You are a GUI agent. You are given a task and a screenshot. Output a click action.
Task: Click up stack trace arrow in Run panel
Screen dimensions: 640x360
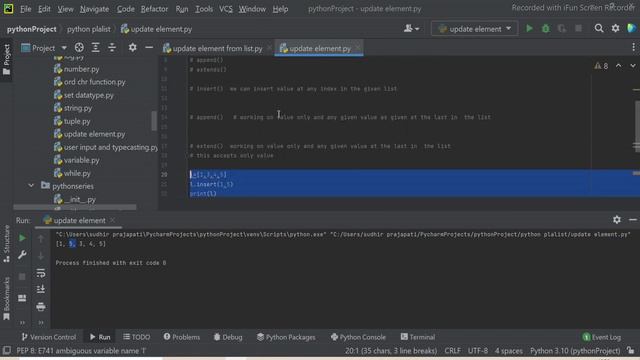coord(41,239)
